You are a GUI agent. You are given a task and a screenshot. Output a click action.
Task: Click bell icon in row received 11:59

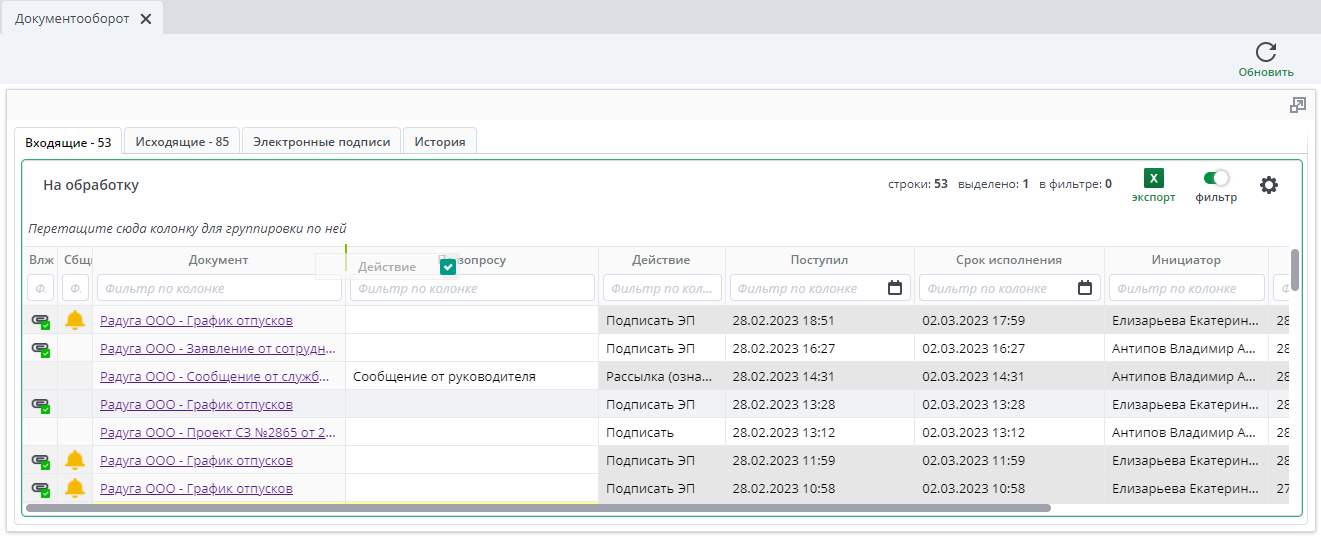point(75,460)
